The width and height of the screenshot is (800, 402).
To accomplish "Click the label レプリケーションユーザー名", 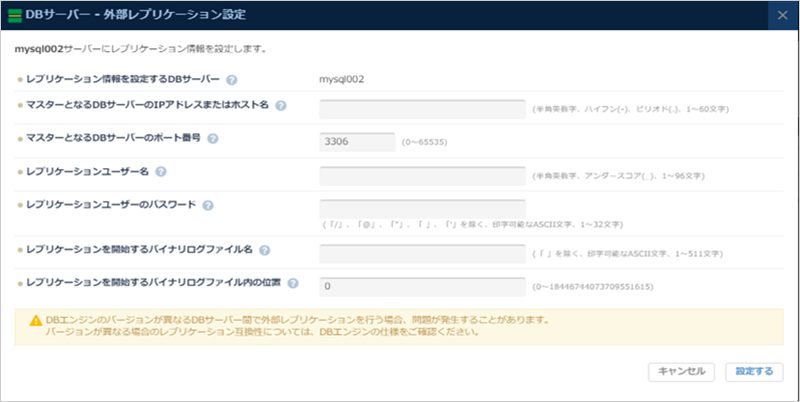I will pyautogui.click(x=87, y=171).
